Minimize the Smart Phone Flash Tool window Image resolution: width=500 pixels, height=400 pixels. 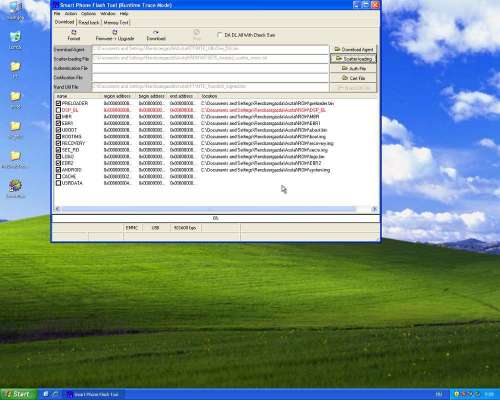(x=356, y=5)
